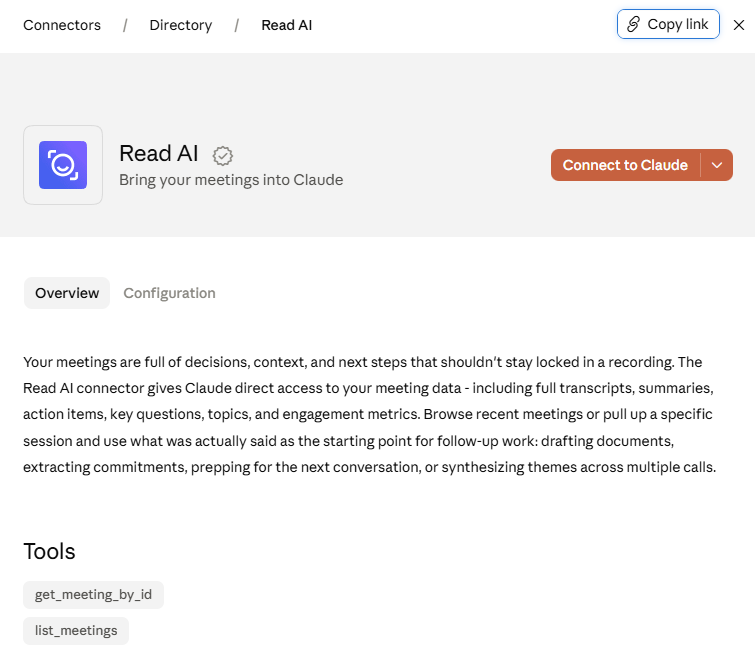Select the Overview tab
755x663 pixels.
click(x=67, y=293)
